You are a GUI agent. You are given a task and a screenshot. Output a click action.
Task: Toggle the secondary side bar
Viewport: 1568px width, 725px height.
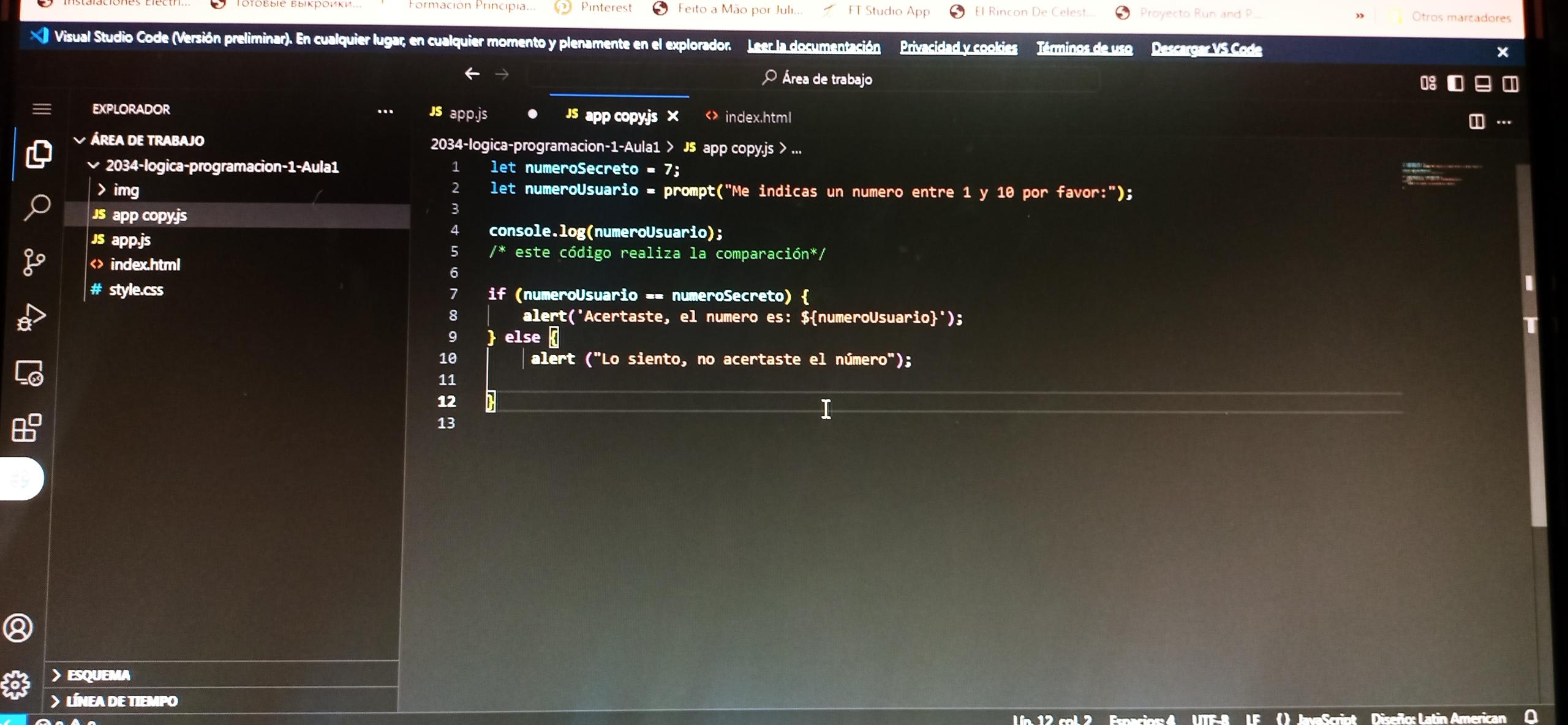click(1510, 84)
